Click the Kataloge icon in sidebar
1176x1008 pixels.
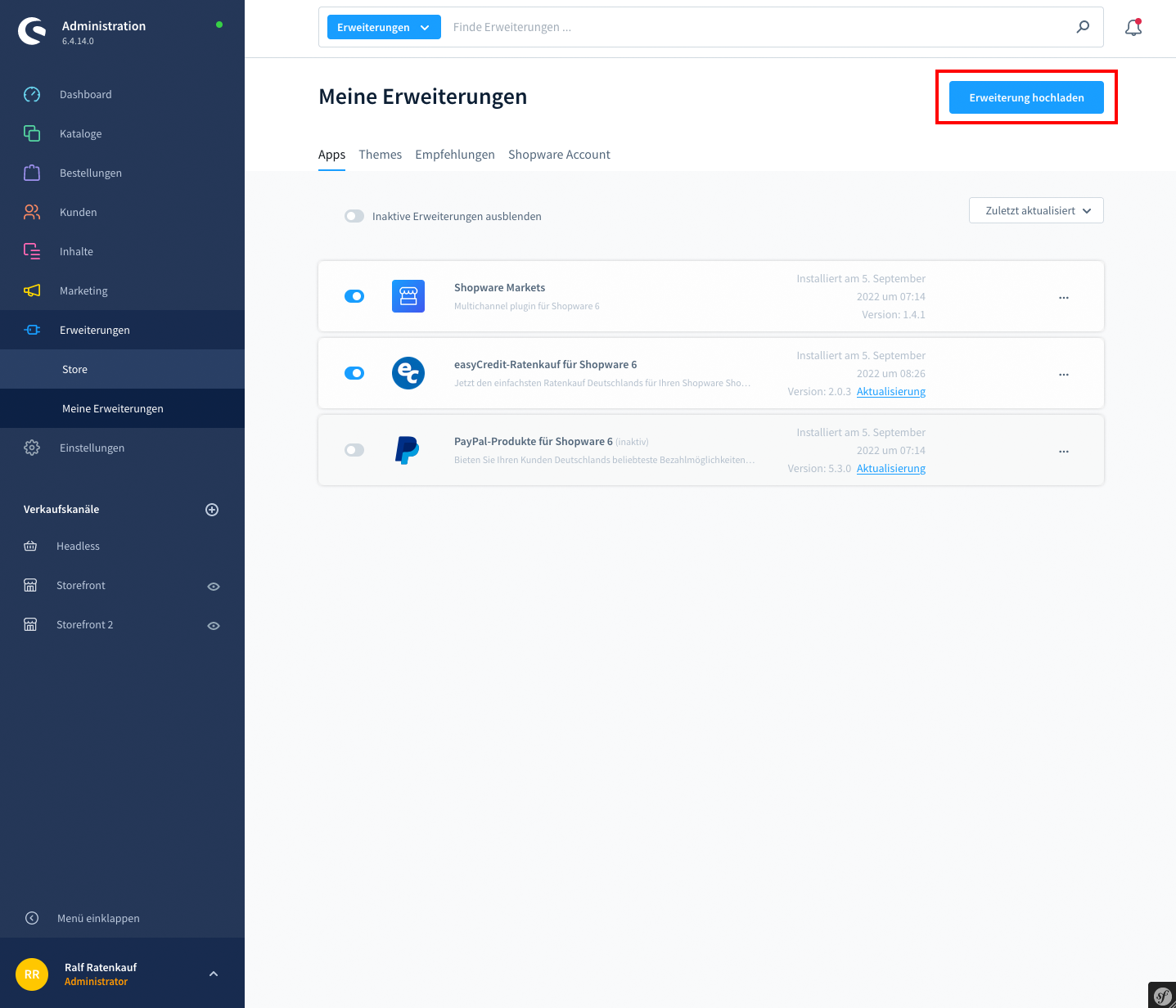(x=32, y=133)
